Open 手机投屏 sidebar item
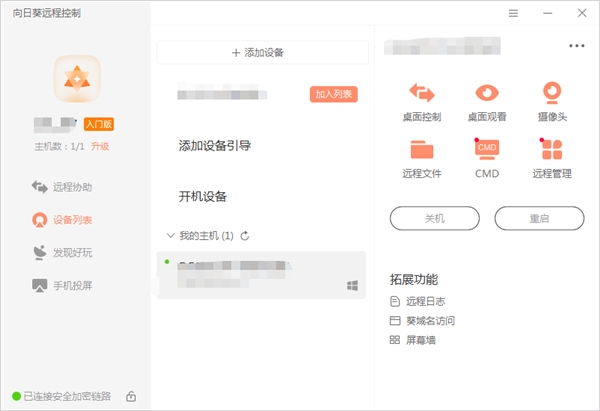Screen dimensions: 600x411 click(x=75, y=286)
